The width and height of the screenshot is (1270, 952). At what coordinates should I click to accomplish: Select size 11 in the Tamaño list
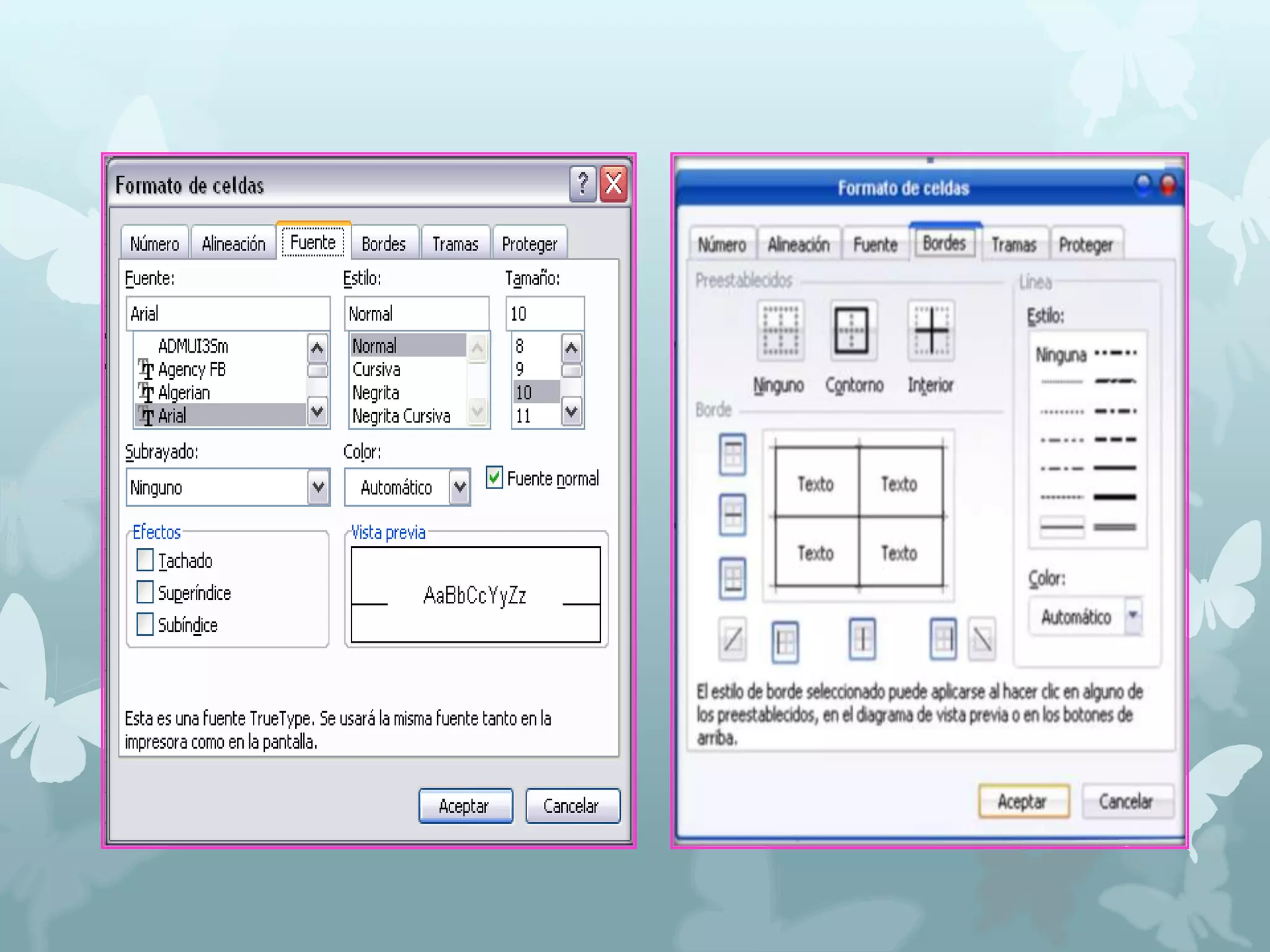pyautogui.click(x=536, y=415)
